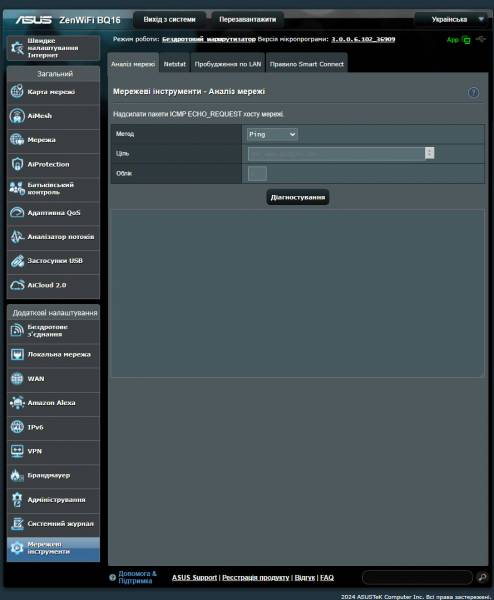Open the VPN sidebar icon
Viewport: 494px width, 600px height.
(x=17, y=451)
